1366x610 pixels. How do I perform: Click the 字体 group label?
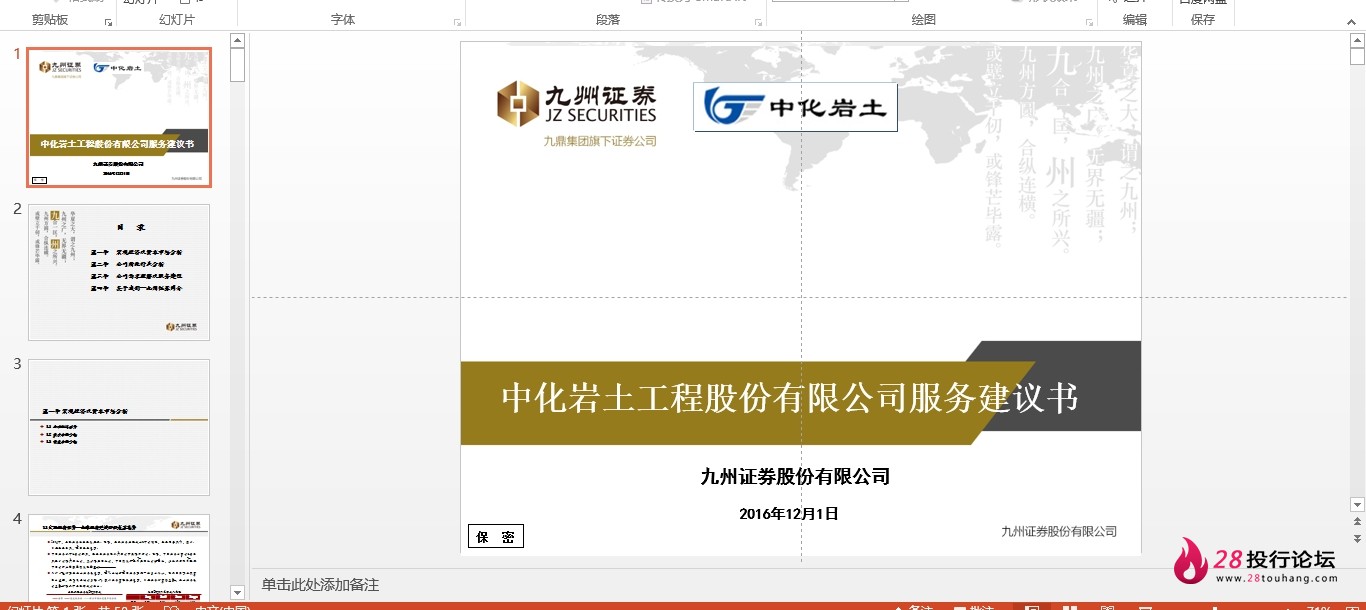343,20
